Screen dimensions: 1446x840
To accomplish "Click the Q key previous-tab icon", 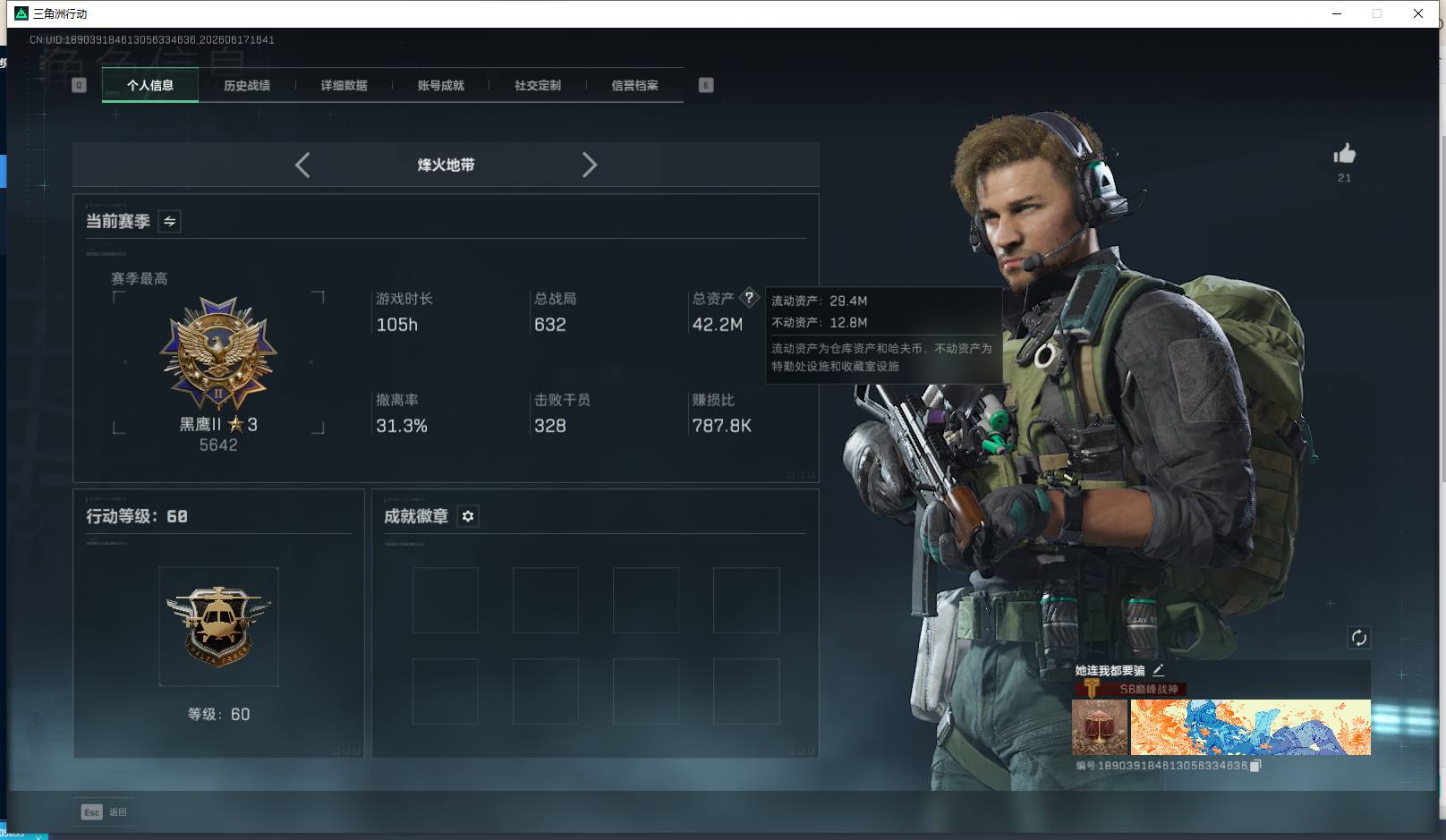I will pos(79,85).
